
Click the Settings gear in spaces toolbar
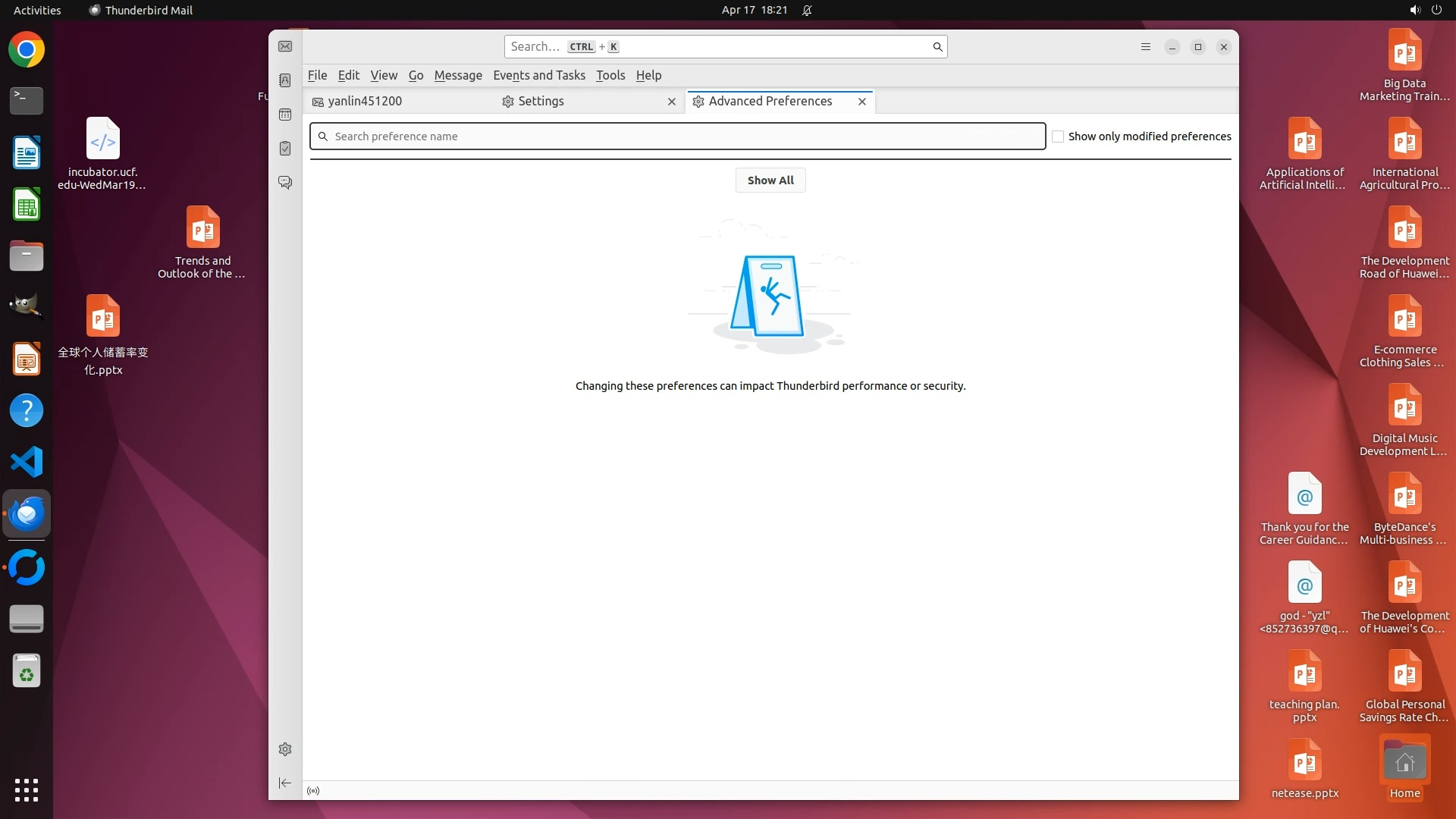click(x=285, y=749)
